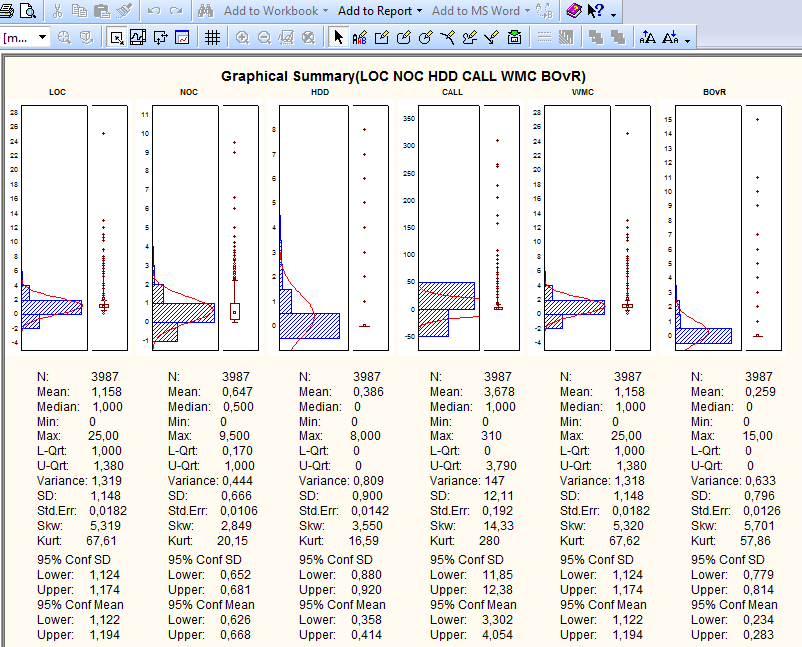Click the ABC text insert tool
Image resolution: width=802 pixels, height=647 pixels.
pos(359,38)
